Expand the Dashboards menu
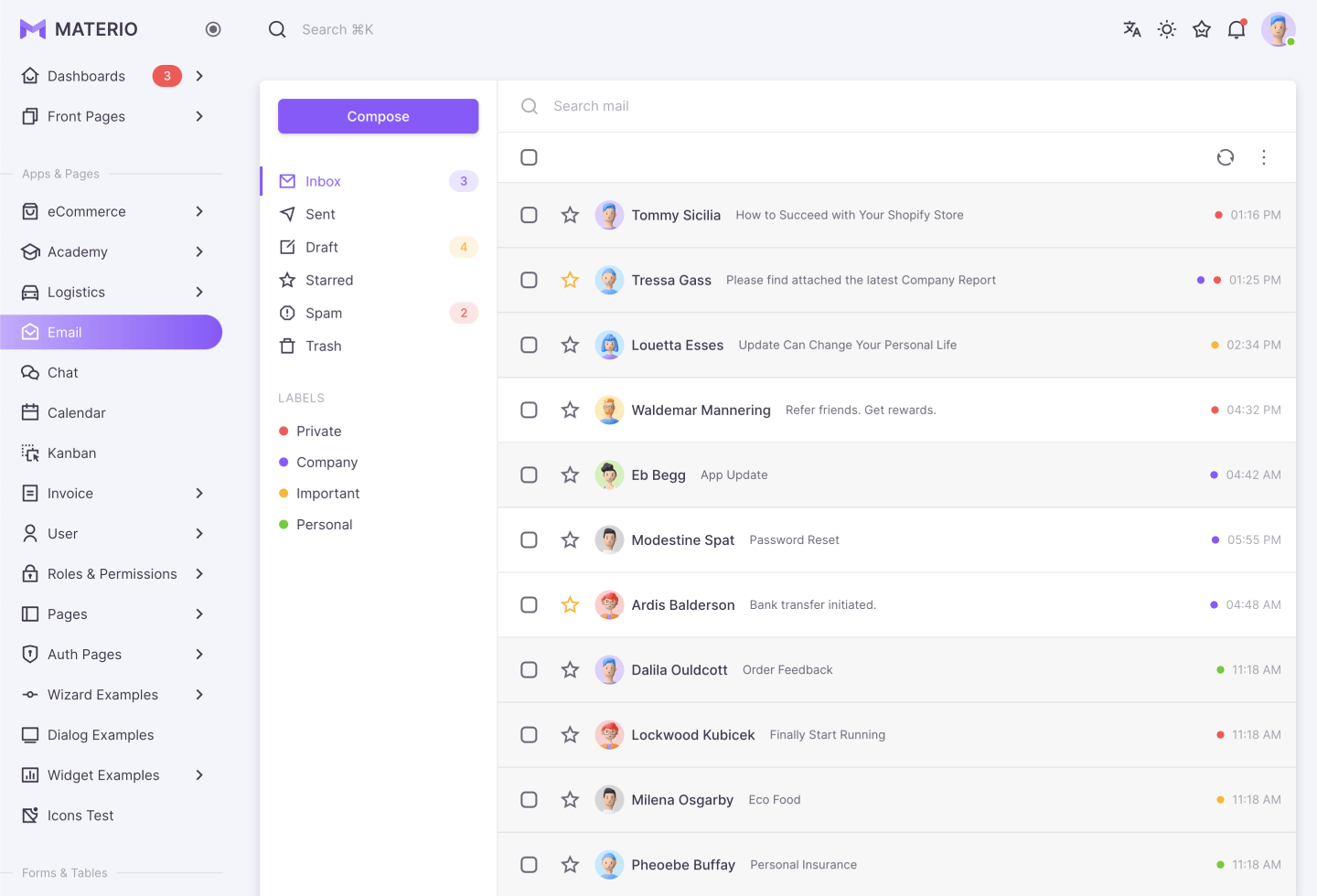Screen dimensions: 1317x896 111,76
